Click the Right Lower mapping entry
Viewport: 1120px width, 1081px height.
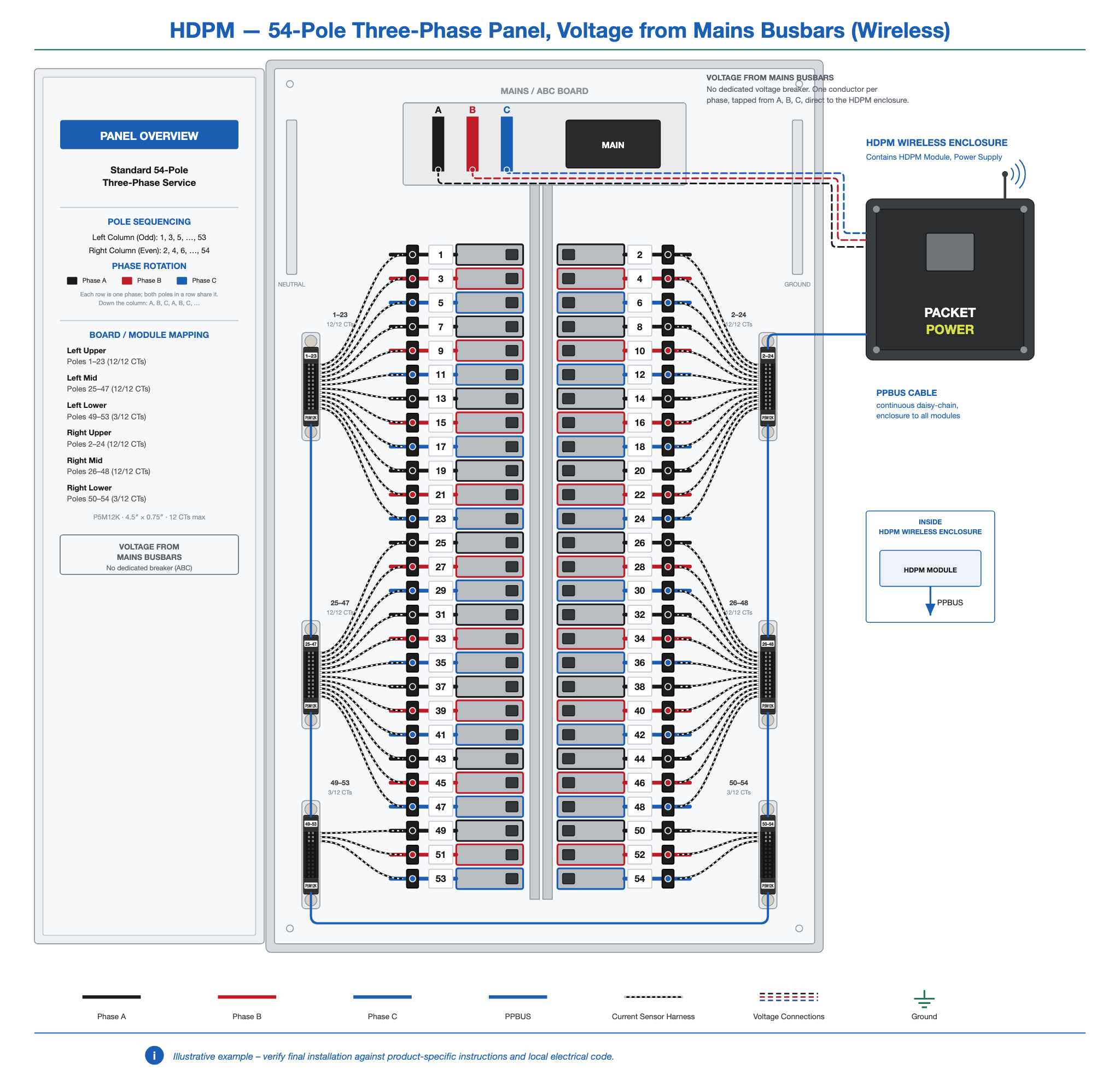click(107, 493)
